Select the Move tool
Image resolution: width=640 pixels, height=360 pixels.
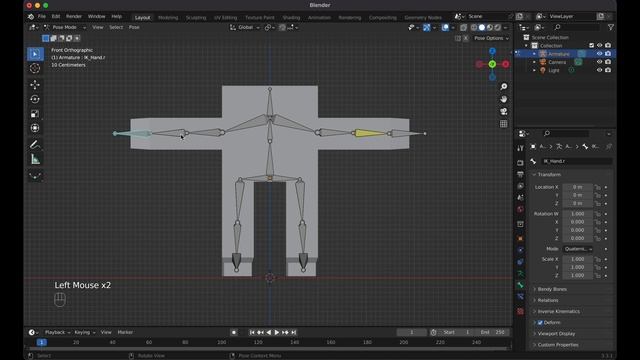pyautogui.click(x=35, y=84)
